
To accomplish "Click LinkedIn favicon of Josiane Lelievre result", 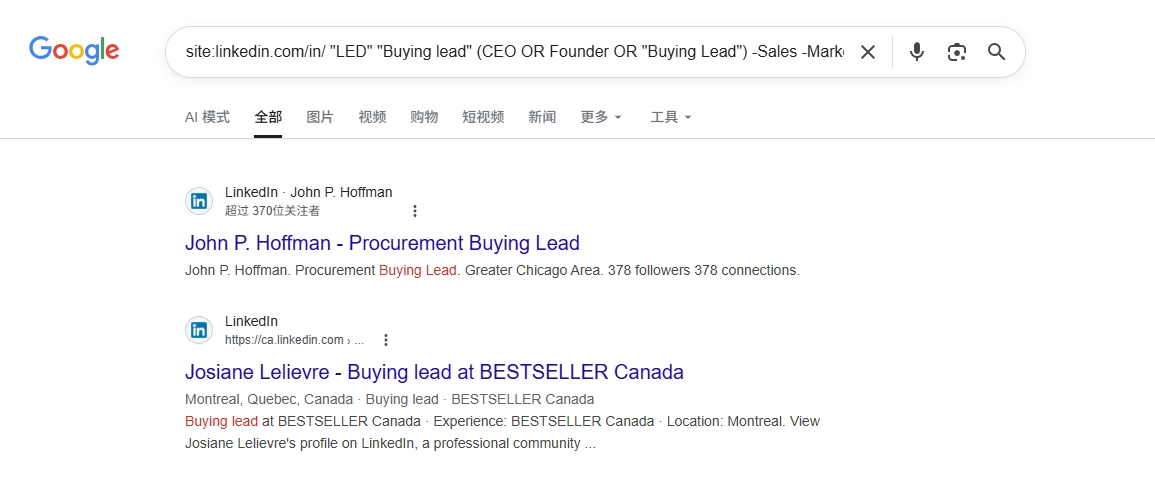I will coord(199,330).
